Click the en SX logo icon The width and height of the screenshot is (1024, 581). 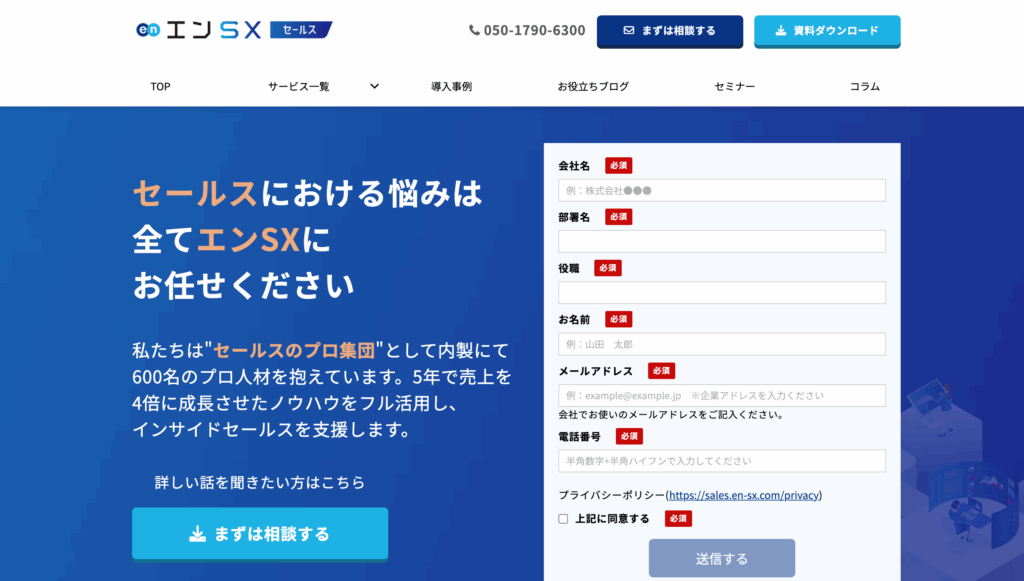(148, 30)
